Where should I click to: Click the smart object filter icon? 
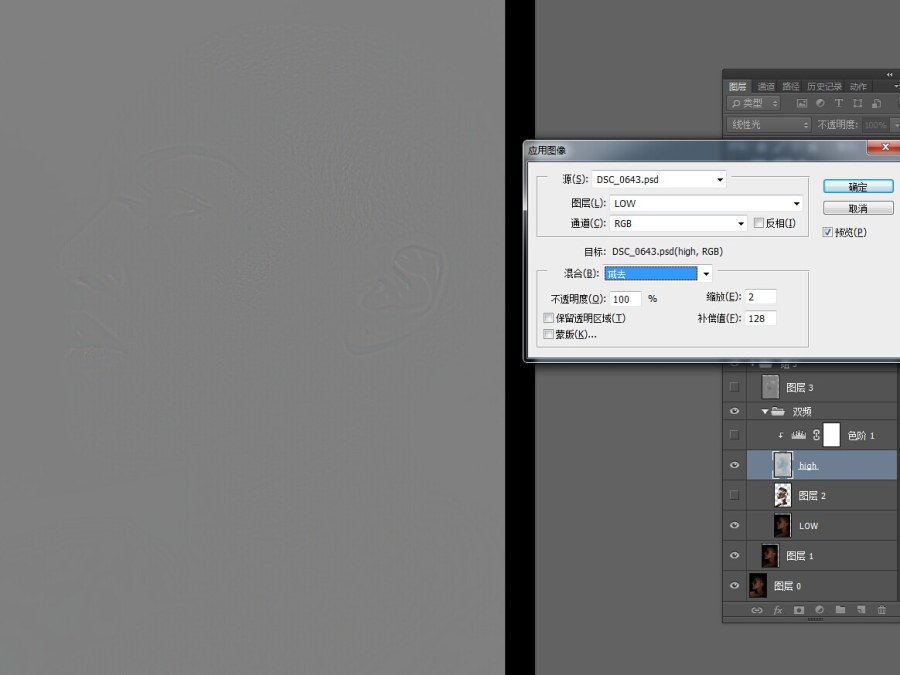pos(876,103)
